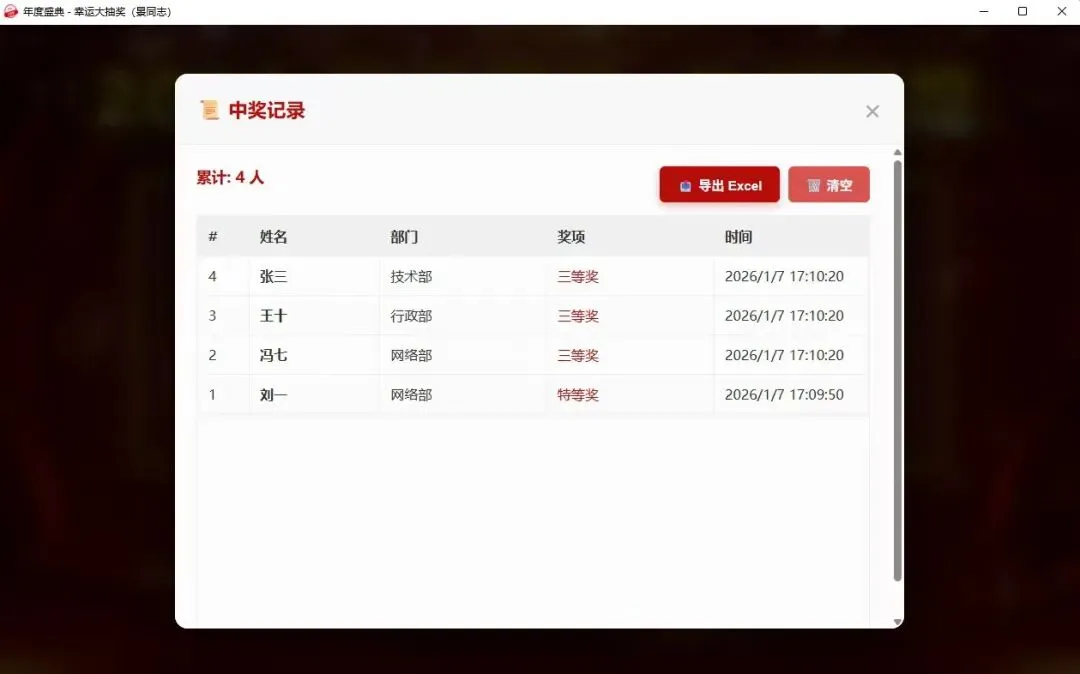Click the time in 王十's row
This screenshot has height=674, width=1080.
pyautogui.click(x=784, y=315)
